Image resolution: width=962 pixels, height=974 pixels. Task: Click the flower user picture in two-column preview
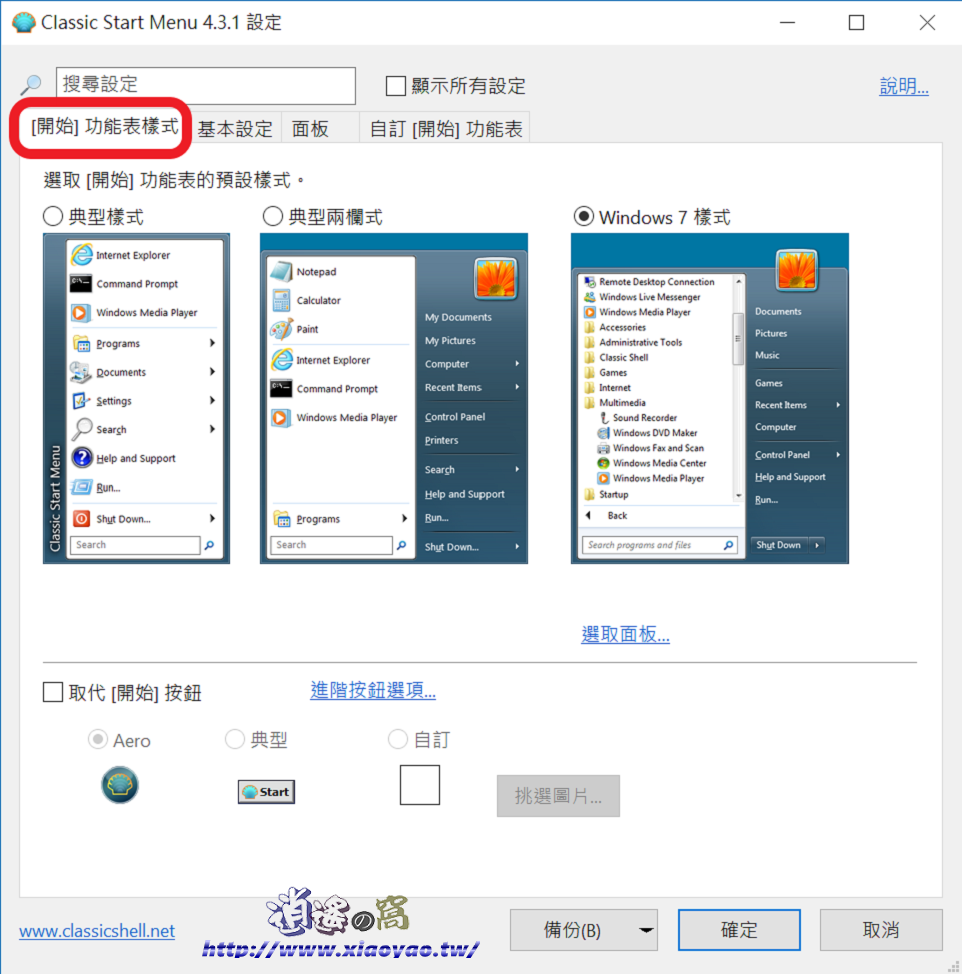496,278
